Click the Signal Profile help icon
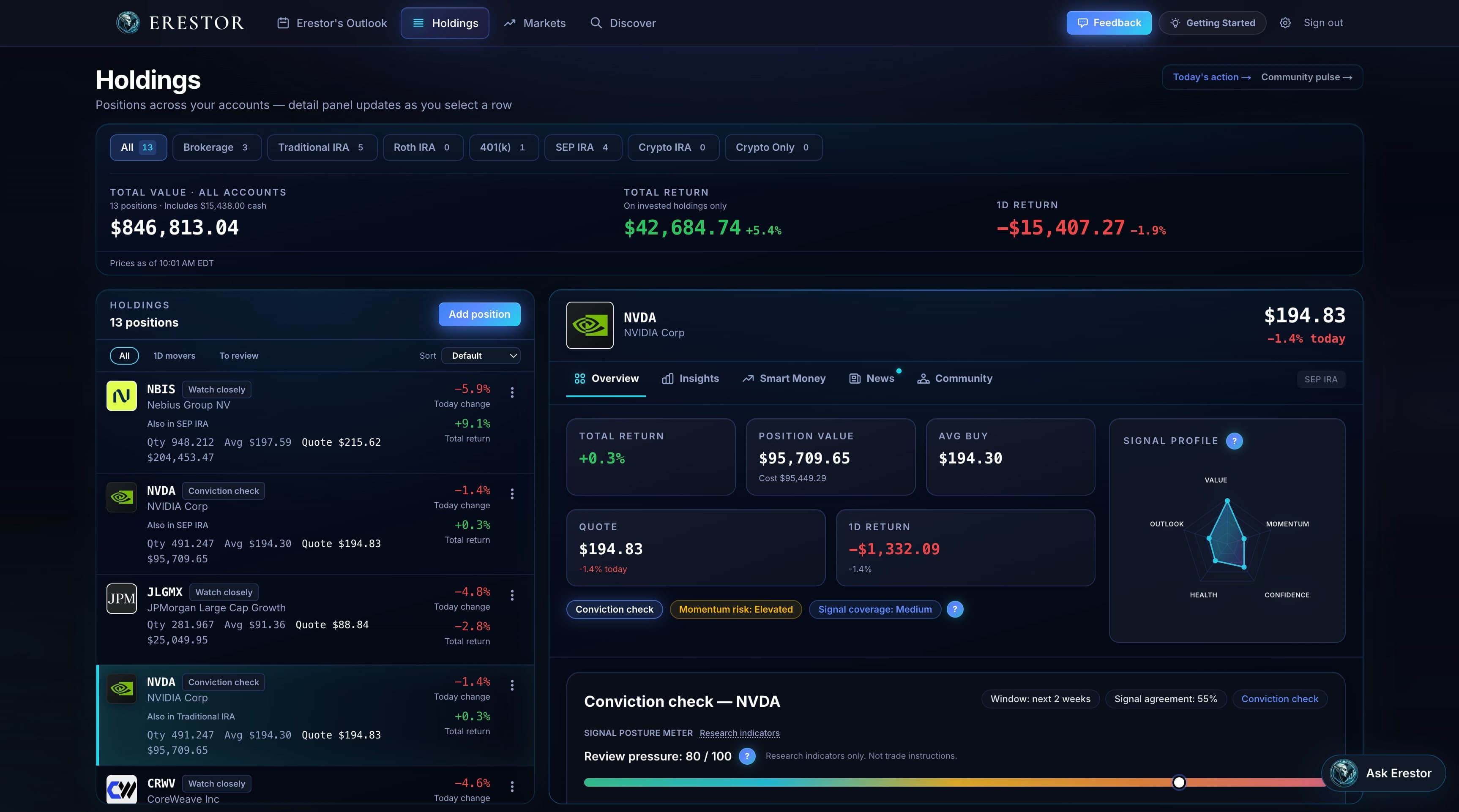Viewport: 1459px width, 812px height. click(x=1234, y=441)
